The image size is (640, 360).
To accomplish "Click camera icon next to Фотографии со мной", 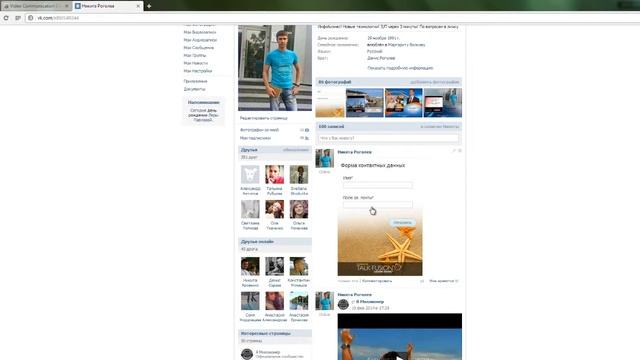I will (307, 130).
